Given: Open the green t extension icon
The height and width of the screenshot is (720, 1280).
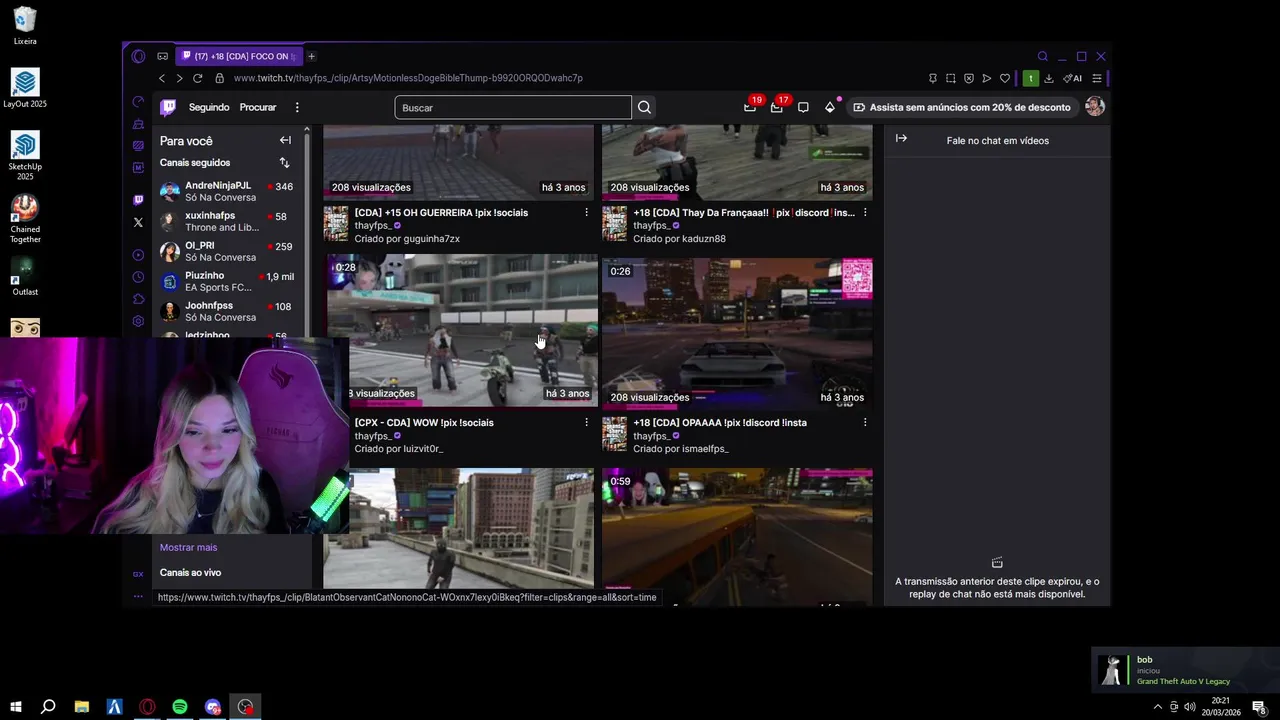Looking at the screenshot, I should pyautogui.click(x=1030, y=78).
